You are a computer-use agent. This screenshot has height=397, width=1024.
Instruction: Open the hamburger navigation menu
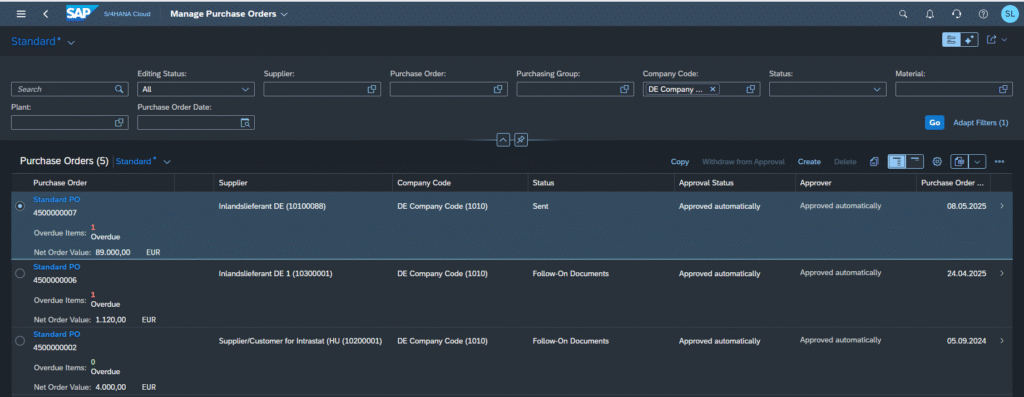(22, 14)
